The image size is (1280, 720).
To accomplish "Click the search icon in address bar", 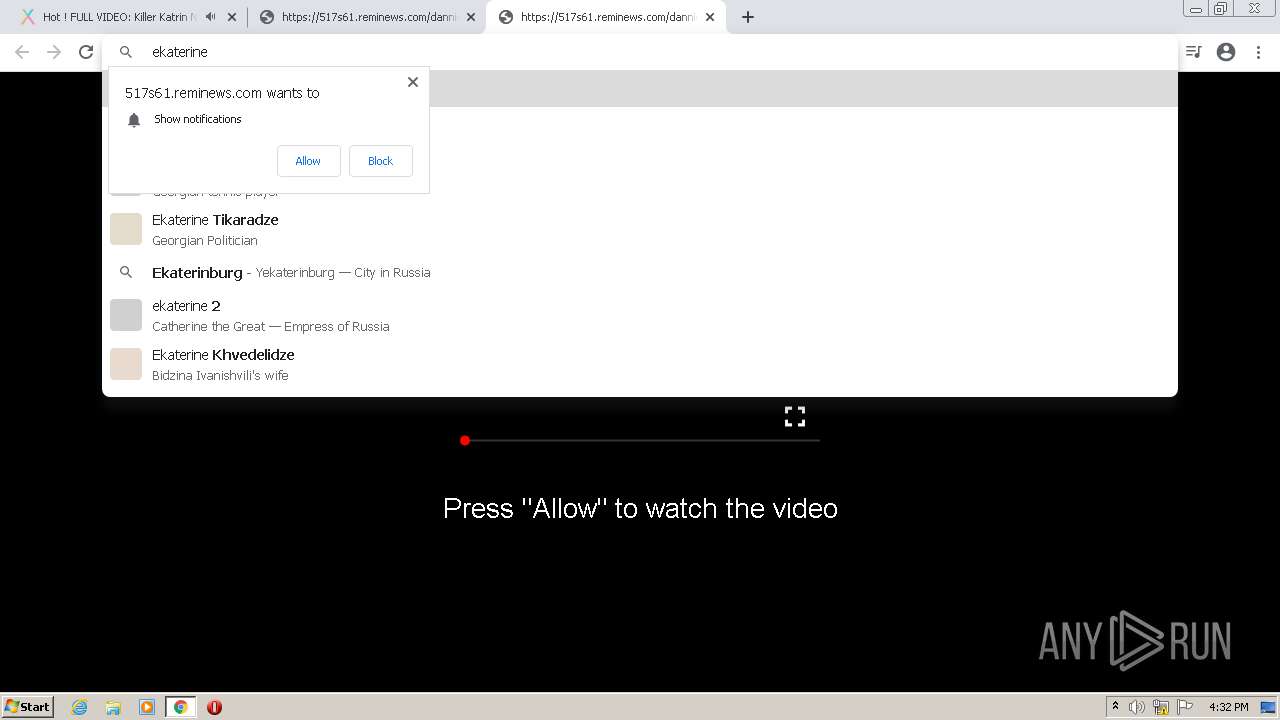I will point(126,52).
